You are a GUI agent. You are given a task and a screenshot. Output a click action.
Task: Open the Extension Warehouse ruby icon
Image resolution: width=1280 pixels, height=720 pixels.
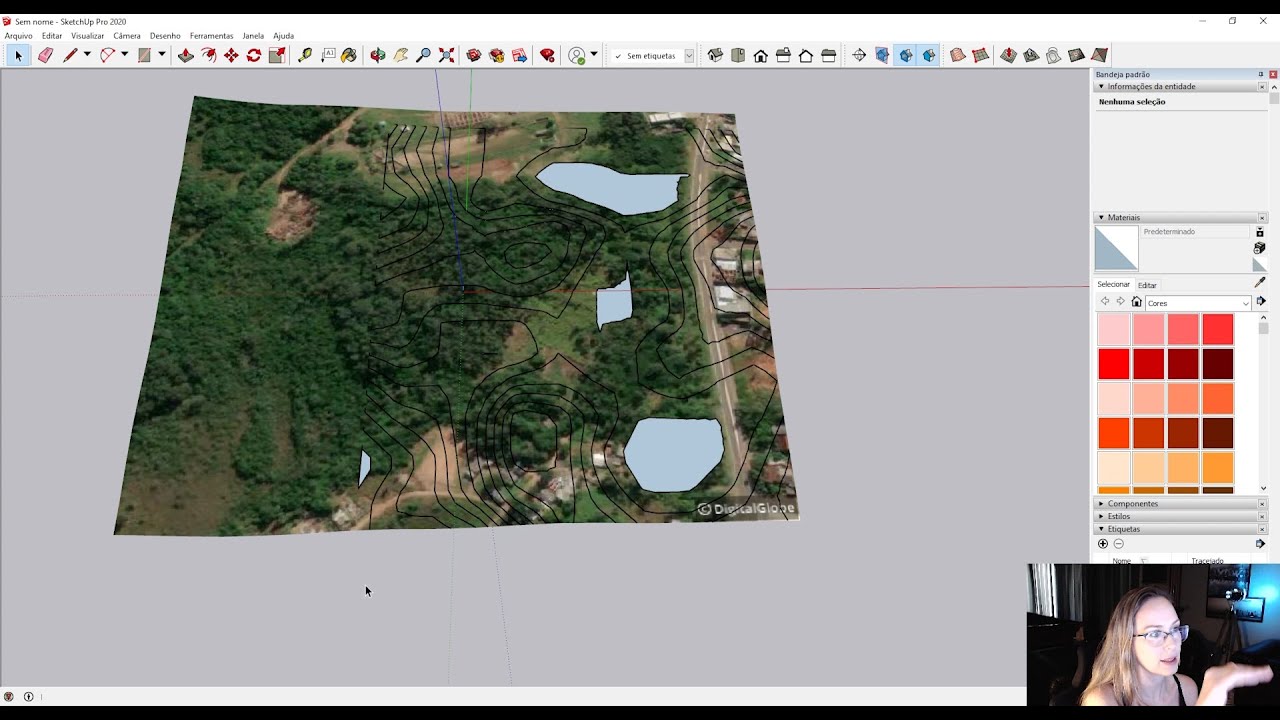547,56
